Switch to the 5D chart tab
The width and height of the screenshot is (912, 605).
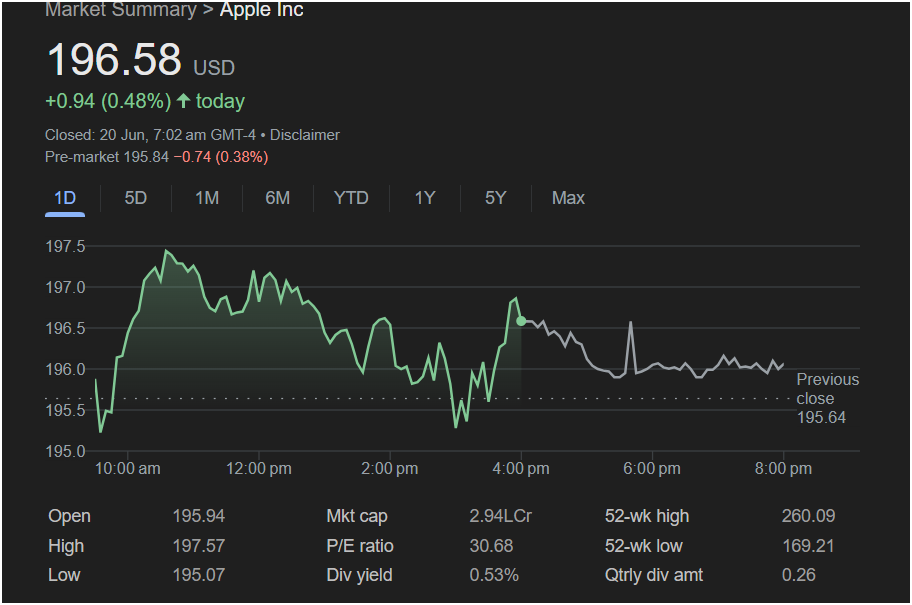[x=136, y=198]
